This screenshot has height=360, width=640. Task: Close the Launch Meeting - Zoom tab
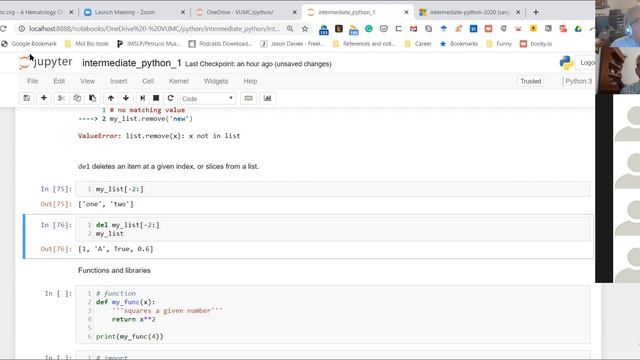click(x=183, y=12)
